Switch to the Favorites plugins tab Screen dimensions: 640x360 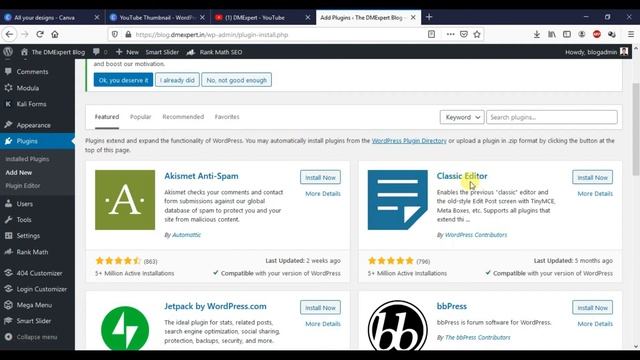(227, 117)
